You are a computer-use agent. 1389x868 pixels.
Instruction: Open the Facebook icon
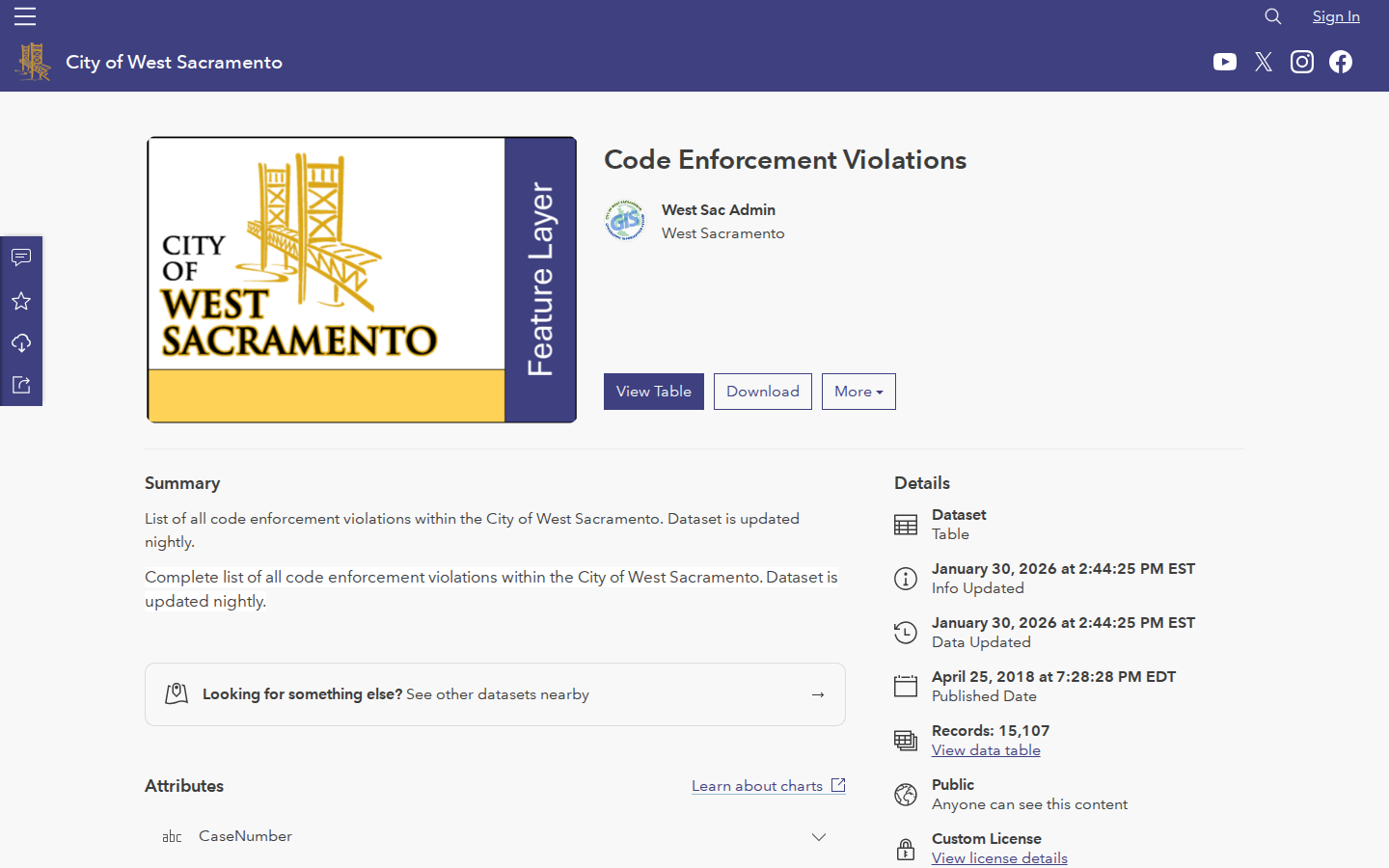tap(1341, 62)
